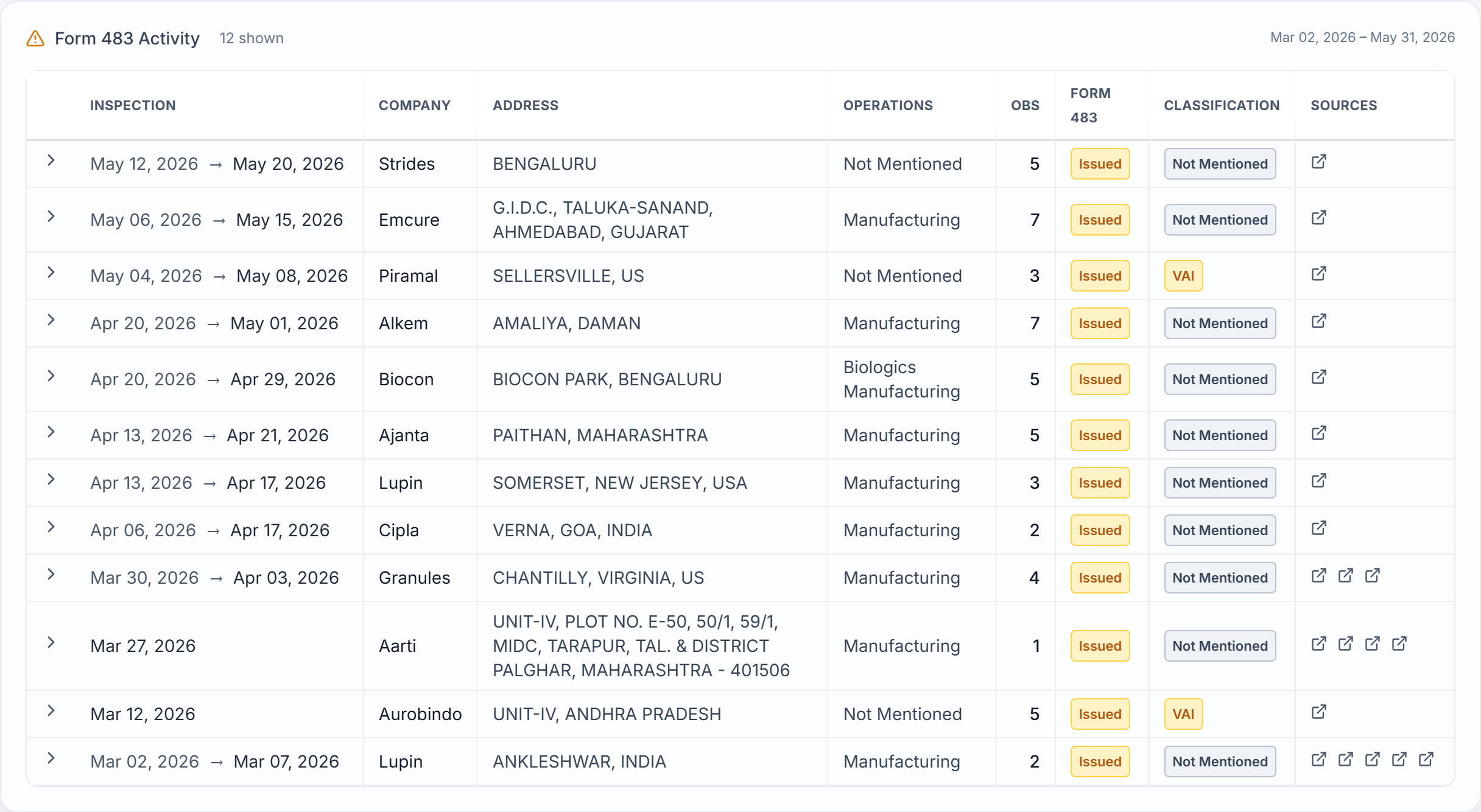Click the VAI badge in Piramal row
This screenshot has height=812, width=1481.
pos(1183,276)
